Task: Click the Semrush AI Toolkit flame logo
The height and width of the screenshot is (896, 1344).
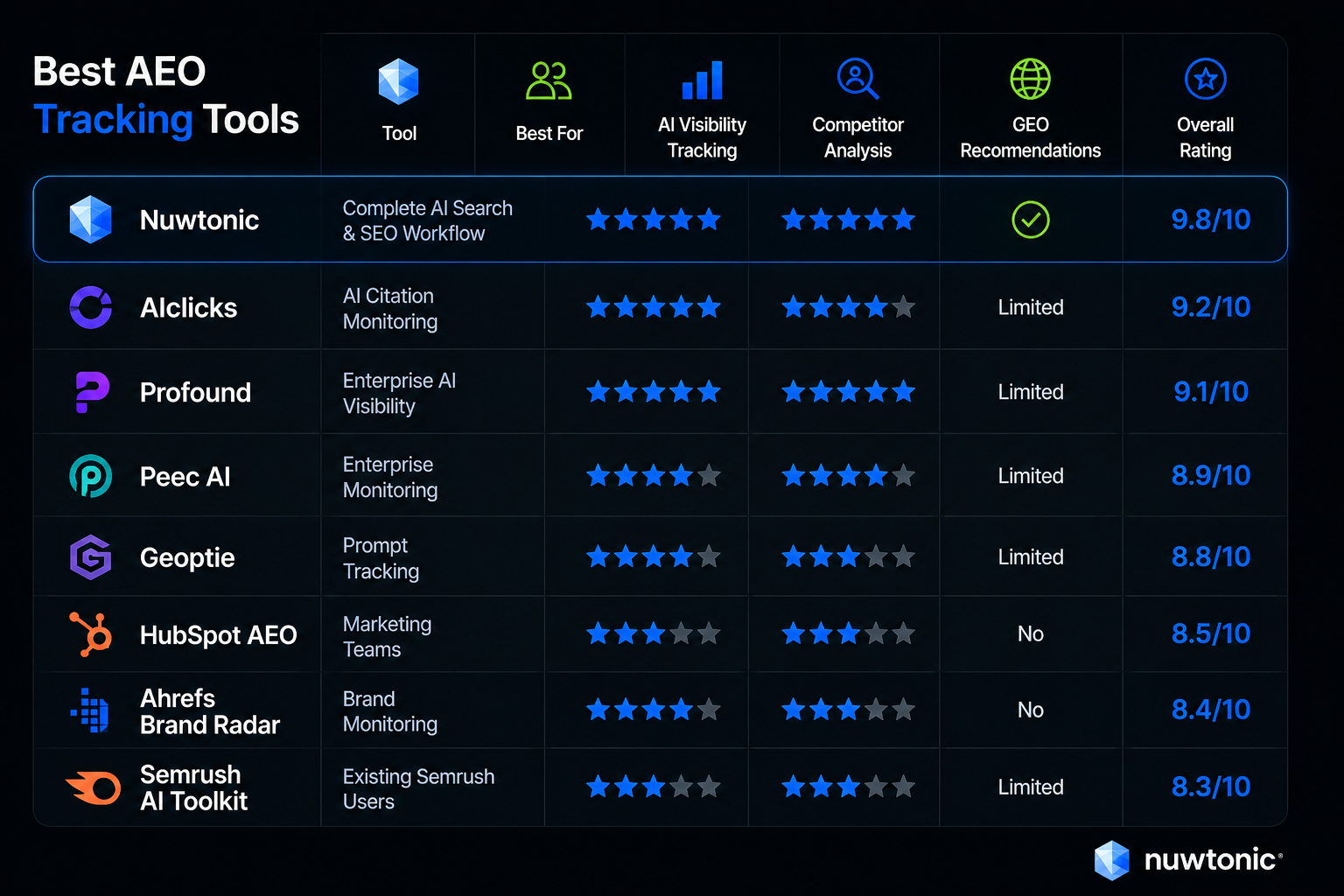Action: coord(94,787)
